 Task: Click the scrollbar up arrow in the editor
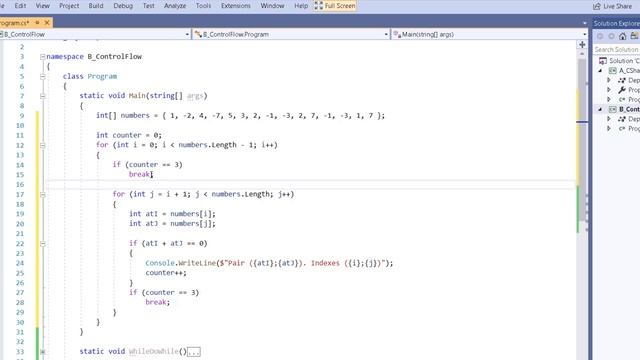(582, 54)
